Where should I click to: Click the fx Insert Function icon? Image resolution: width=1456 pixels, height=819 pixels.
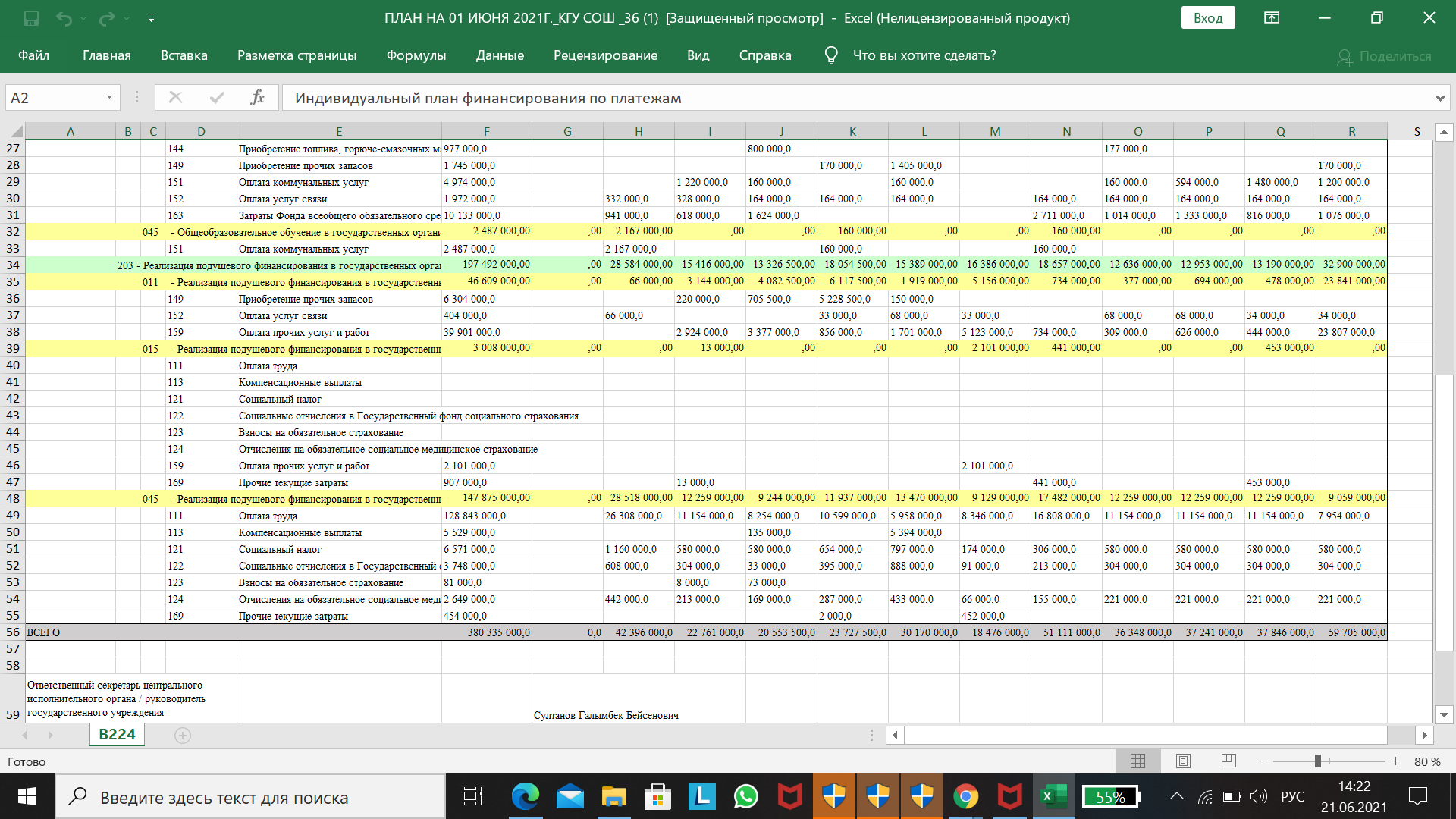point(258,97)
